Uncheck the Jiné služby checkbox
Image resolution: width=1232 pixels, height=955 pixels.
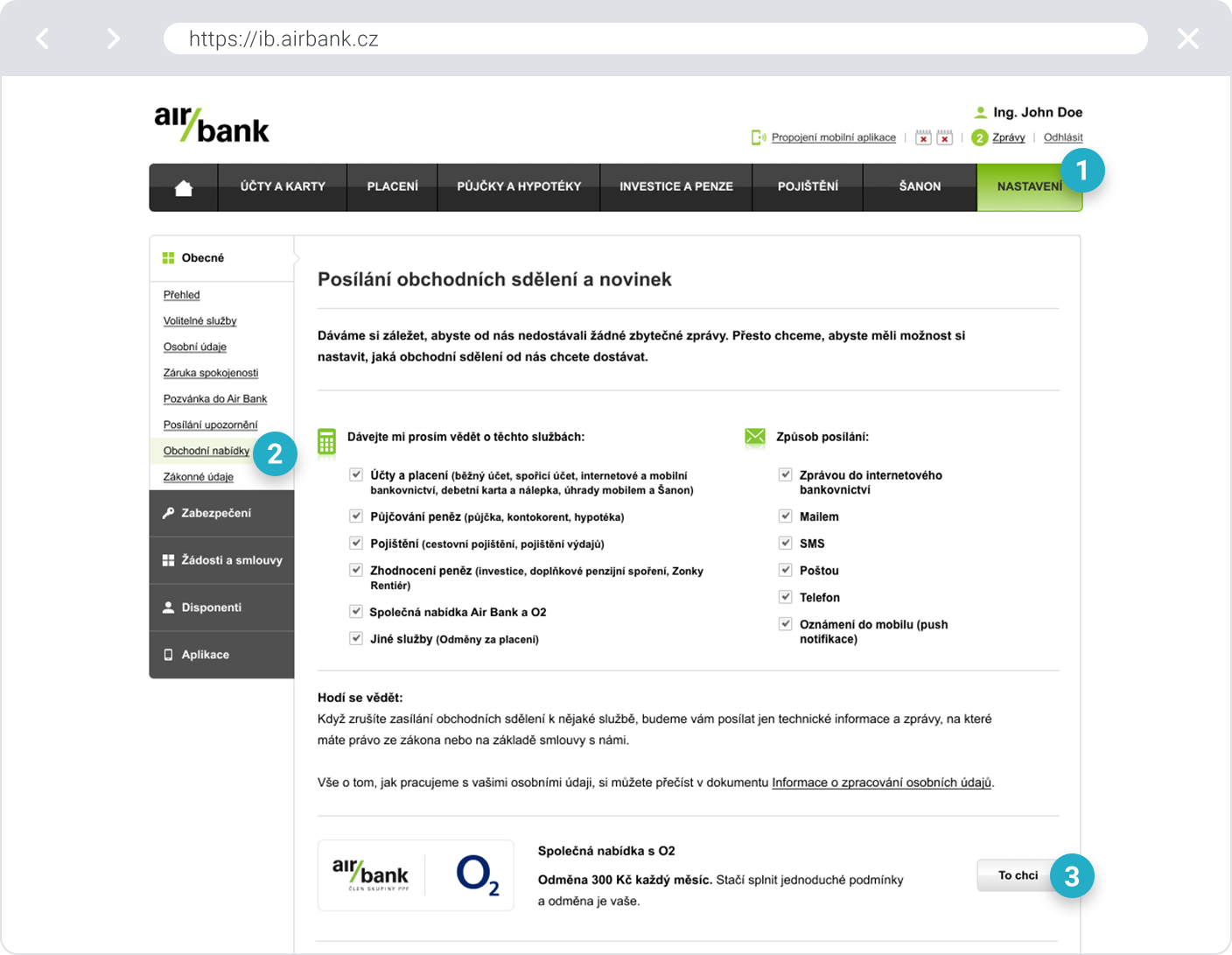356,638
